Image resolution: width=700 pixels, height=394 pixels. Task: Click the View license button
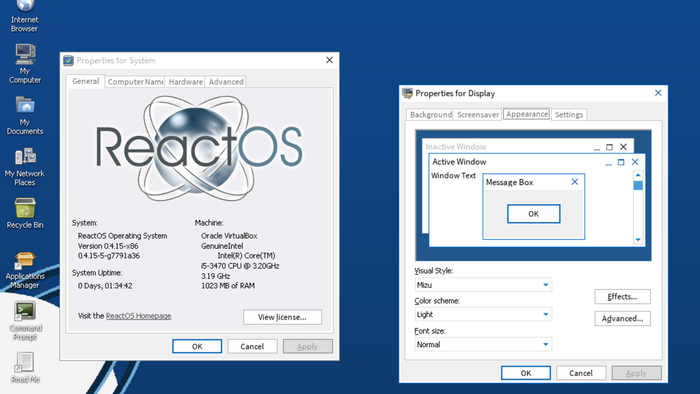[x=282, y=317]
